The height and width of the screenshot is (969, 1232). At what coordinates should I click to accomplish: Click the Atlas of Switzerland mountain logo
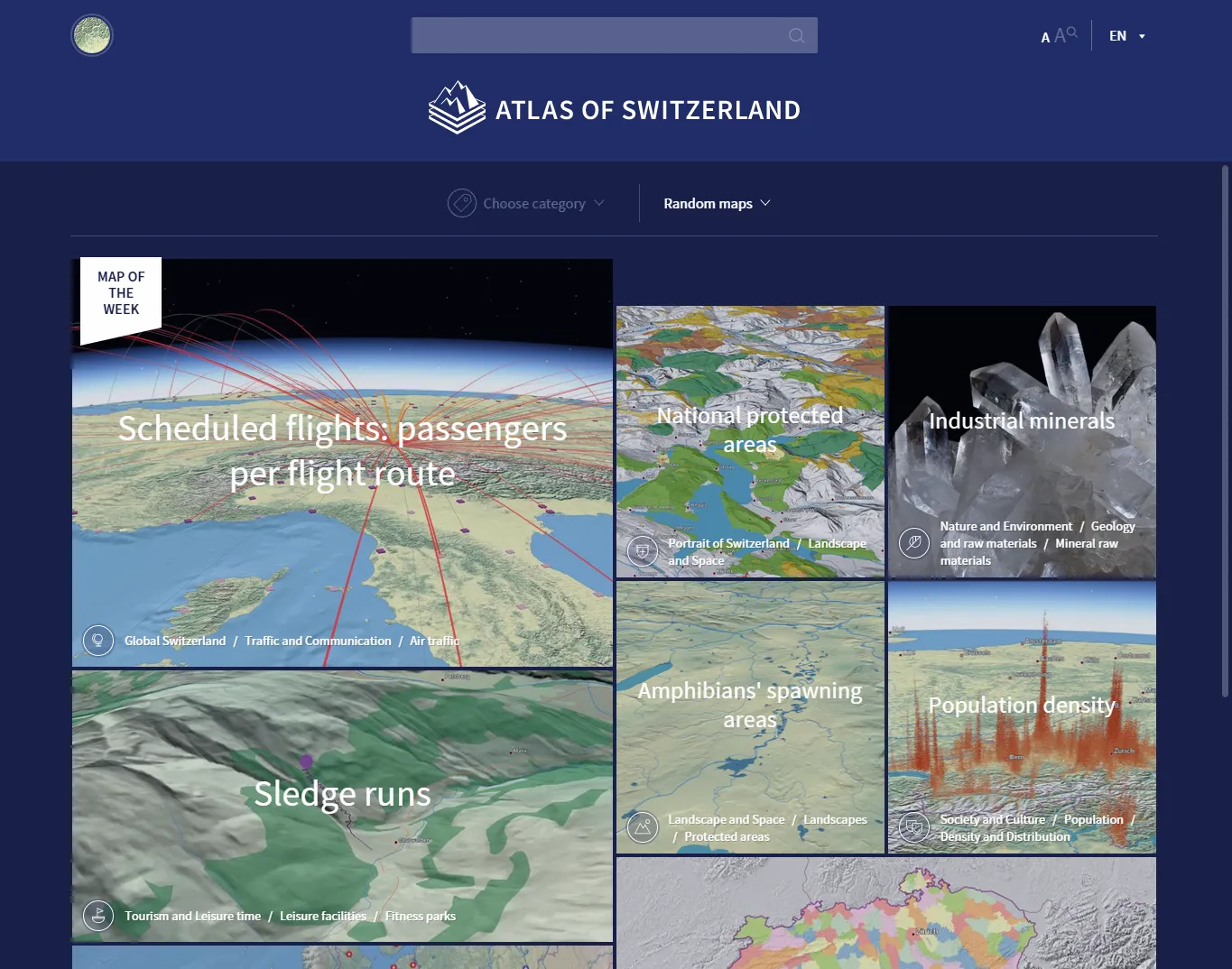point(456,106)
